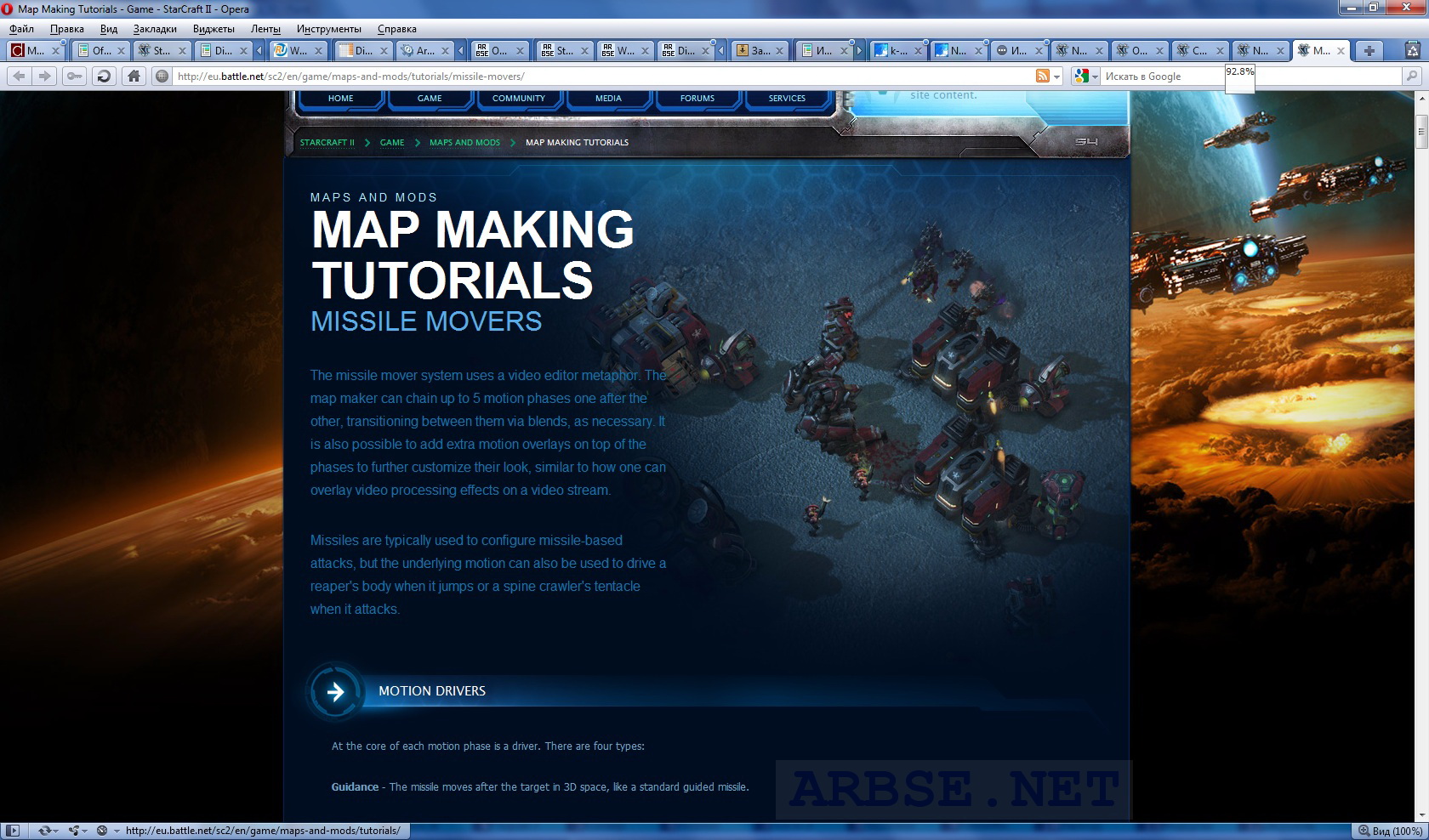
Task: Go to the home page
Action: tap(134, 76)
